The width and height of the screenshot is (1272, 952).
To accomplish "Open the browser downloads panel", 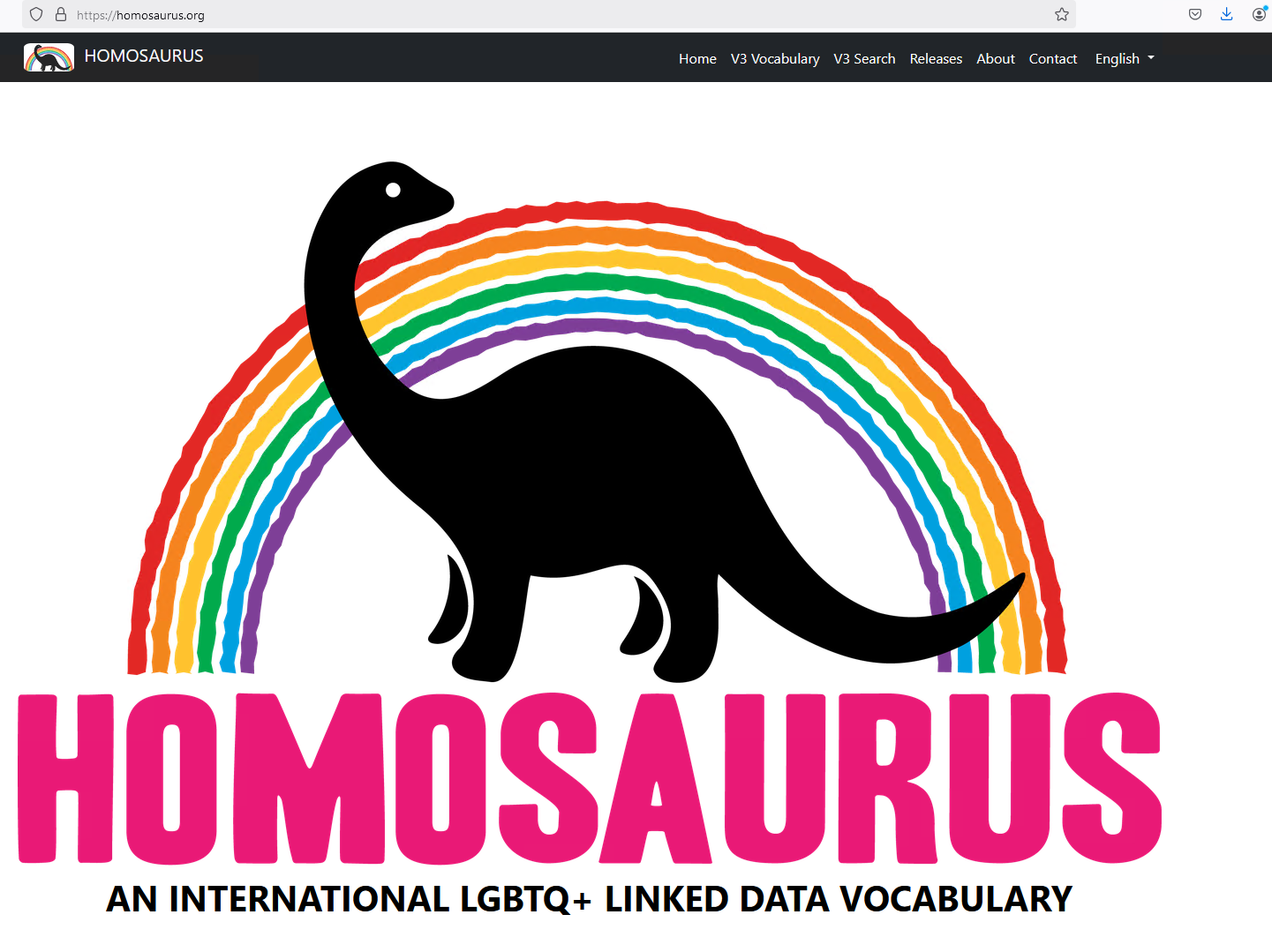I will (x=1227, y=14).
